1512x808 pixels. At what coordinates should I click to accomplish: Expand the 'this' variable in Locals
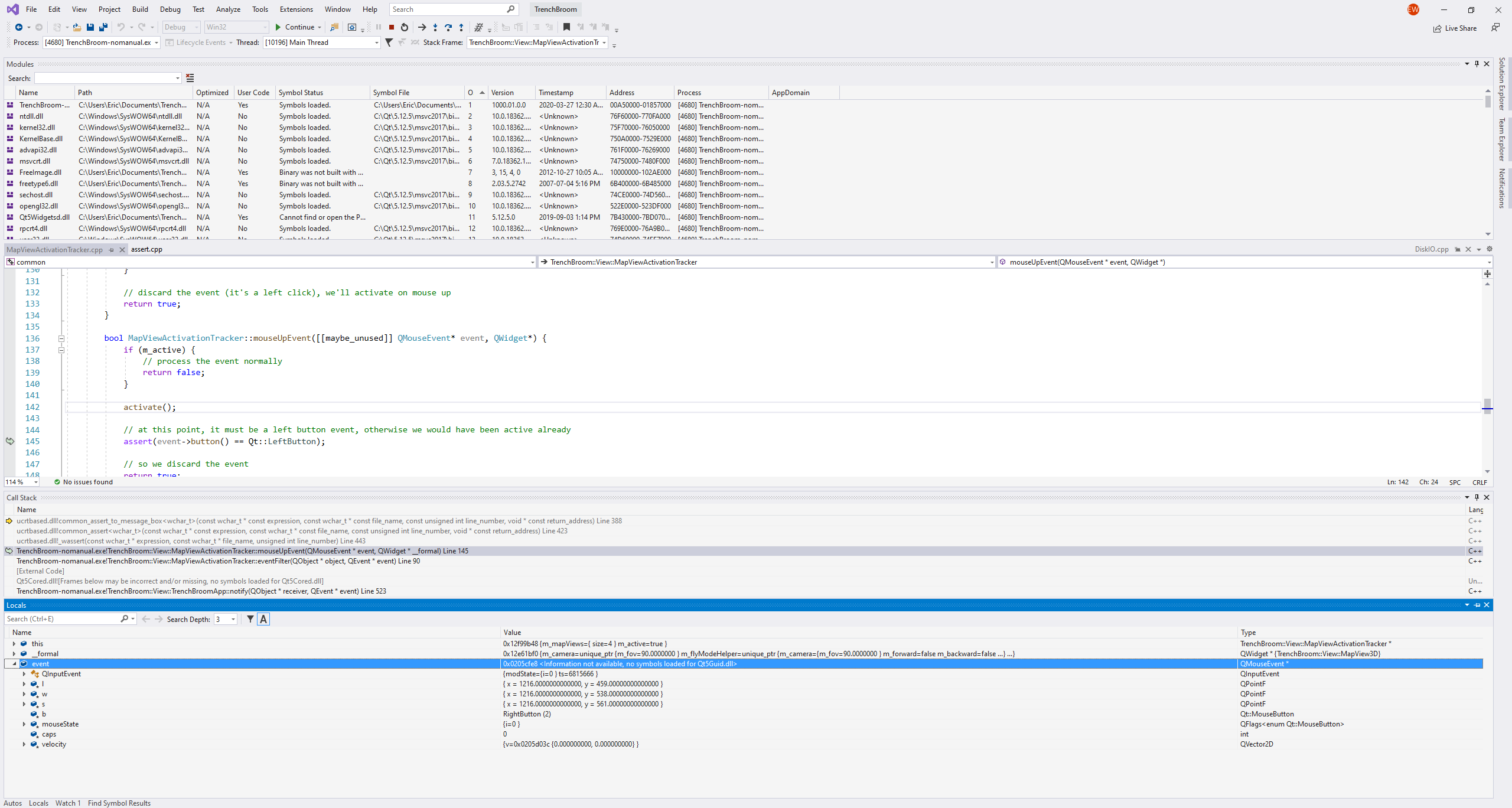click(x=14, y=644)
